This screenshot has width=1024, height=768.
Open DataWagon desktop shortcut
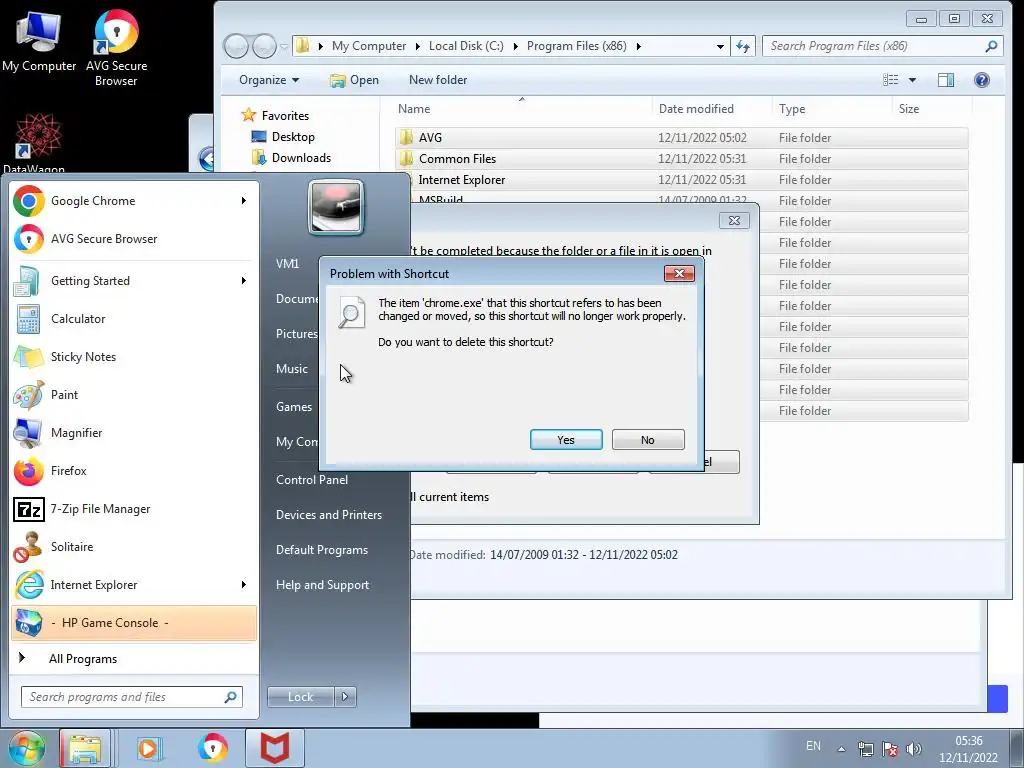point(34,142)
